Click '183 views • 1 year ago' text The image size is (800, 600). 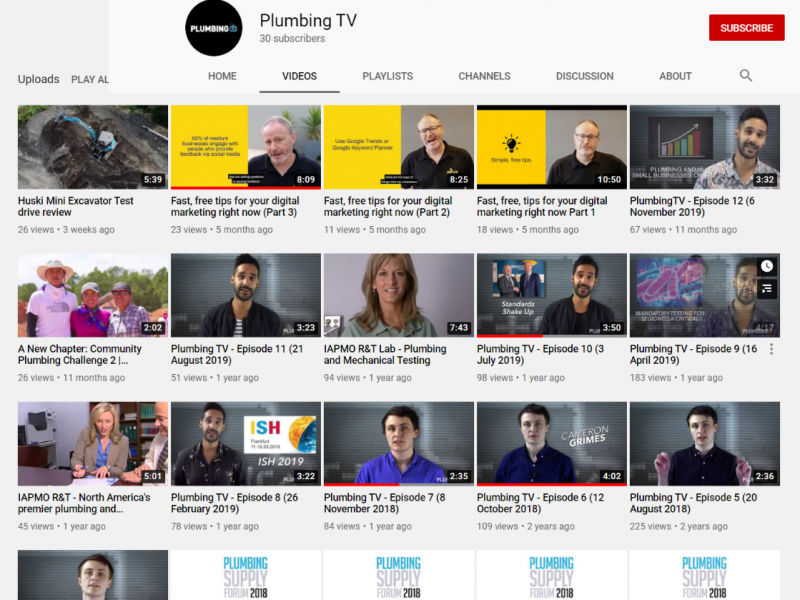click(676, 378)
